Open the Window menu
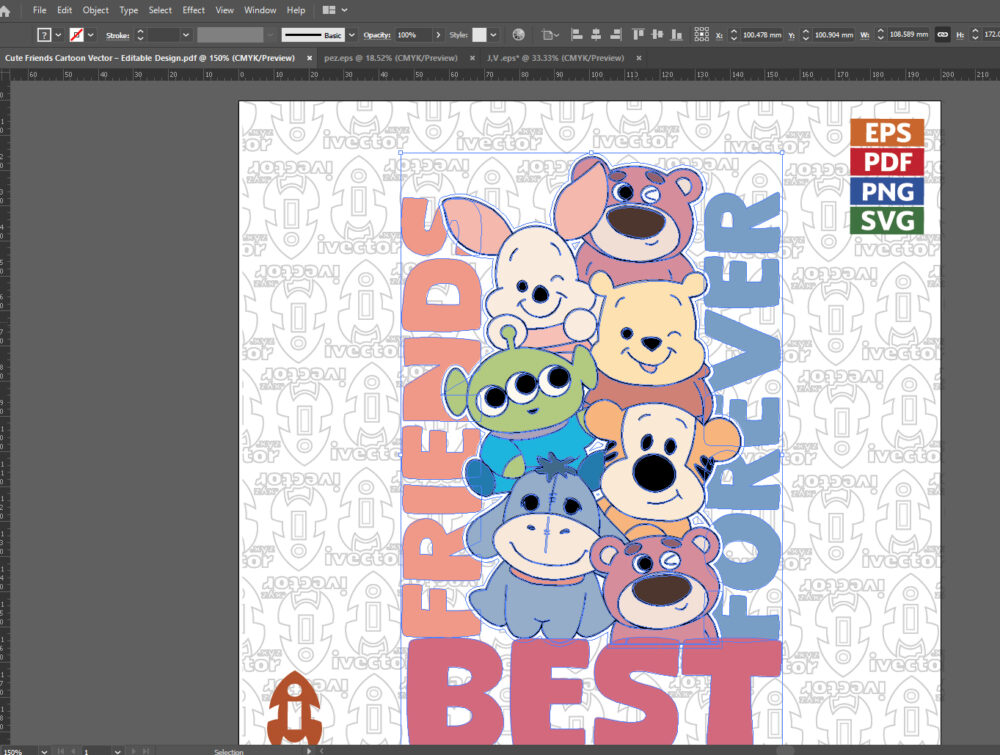 pyautogui.click(x=260, y=10)
